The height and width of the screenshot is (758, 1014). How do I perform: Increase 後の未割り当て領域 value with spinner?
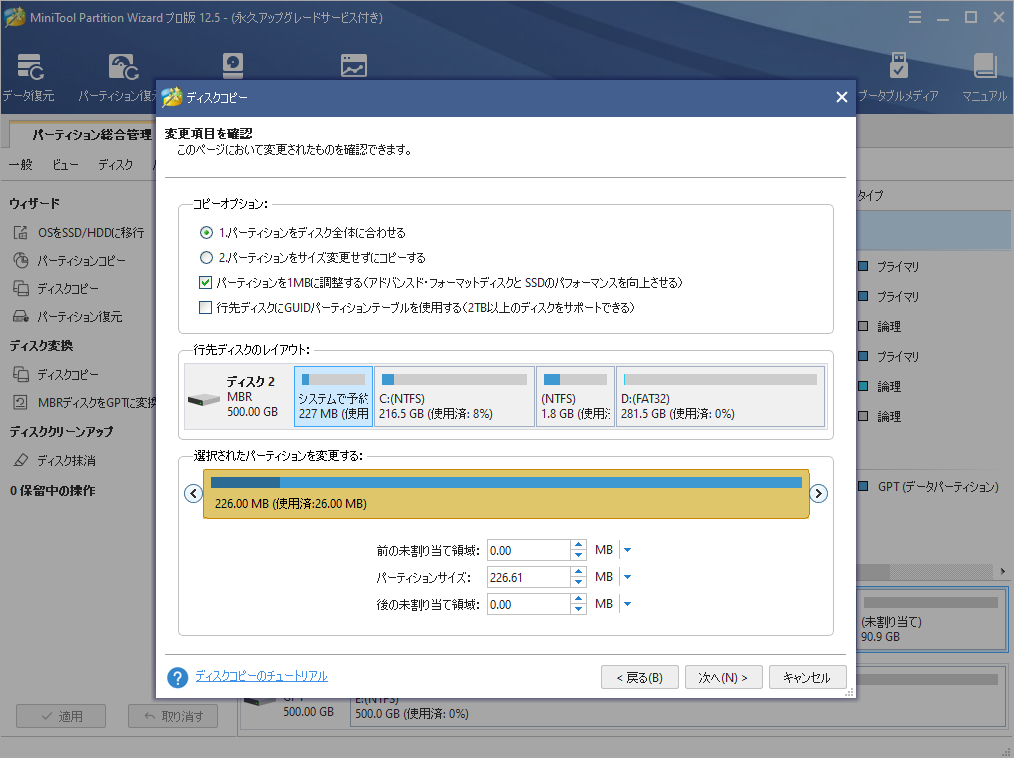click(579, 600)
